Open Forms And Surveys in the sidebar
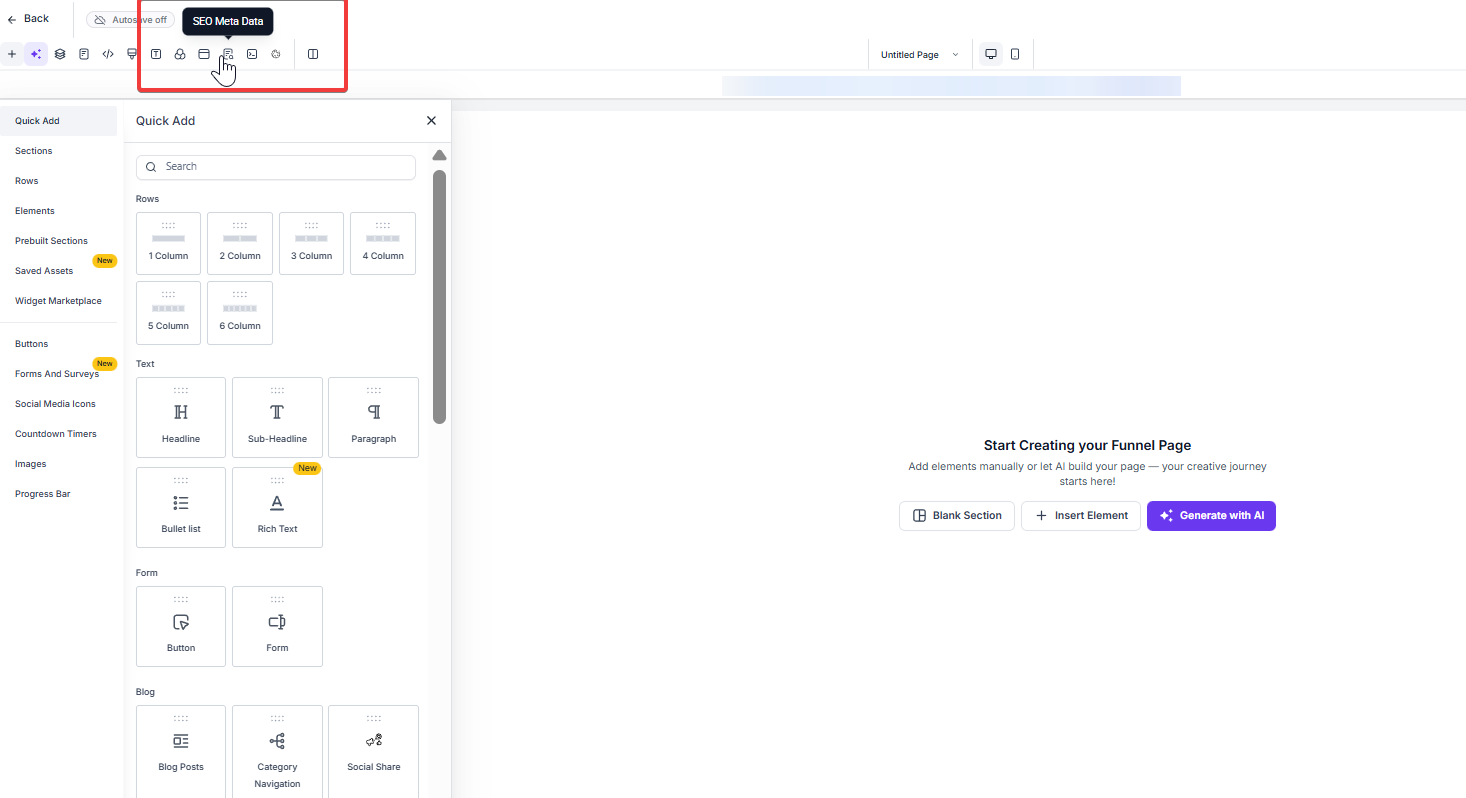The width and height of the screenshot is (1466, 798). pyautogui.click(x=59, y=374)
